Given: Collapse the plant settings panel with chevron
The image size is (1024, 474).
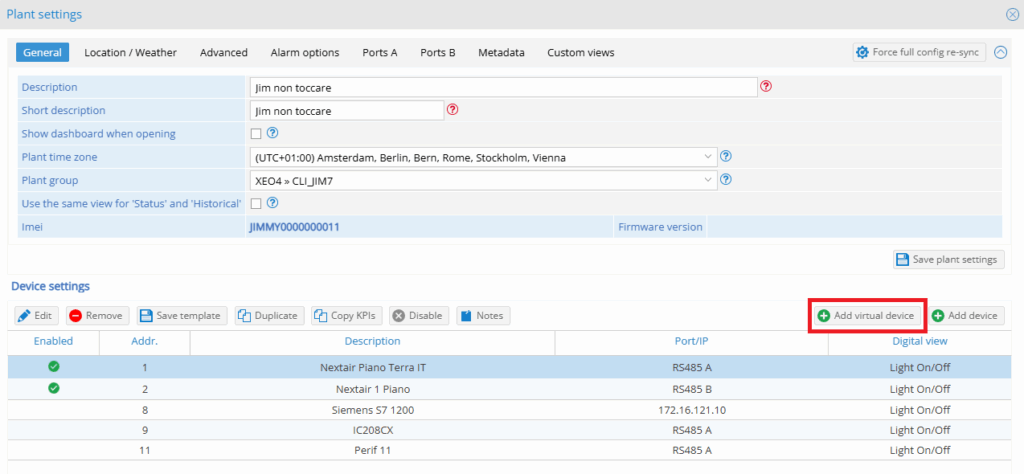Looking at the screenshot, I should pyautogui.click(x=1000, y=52).
